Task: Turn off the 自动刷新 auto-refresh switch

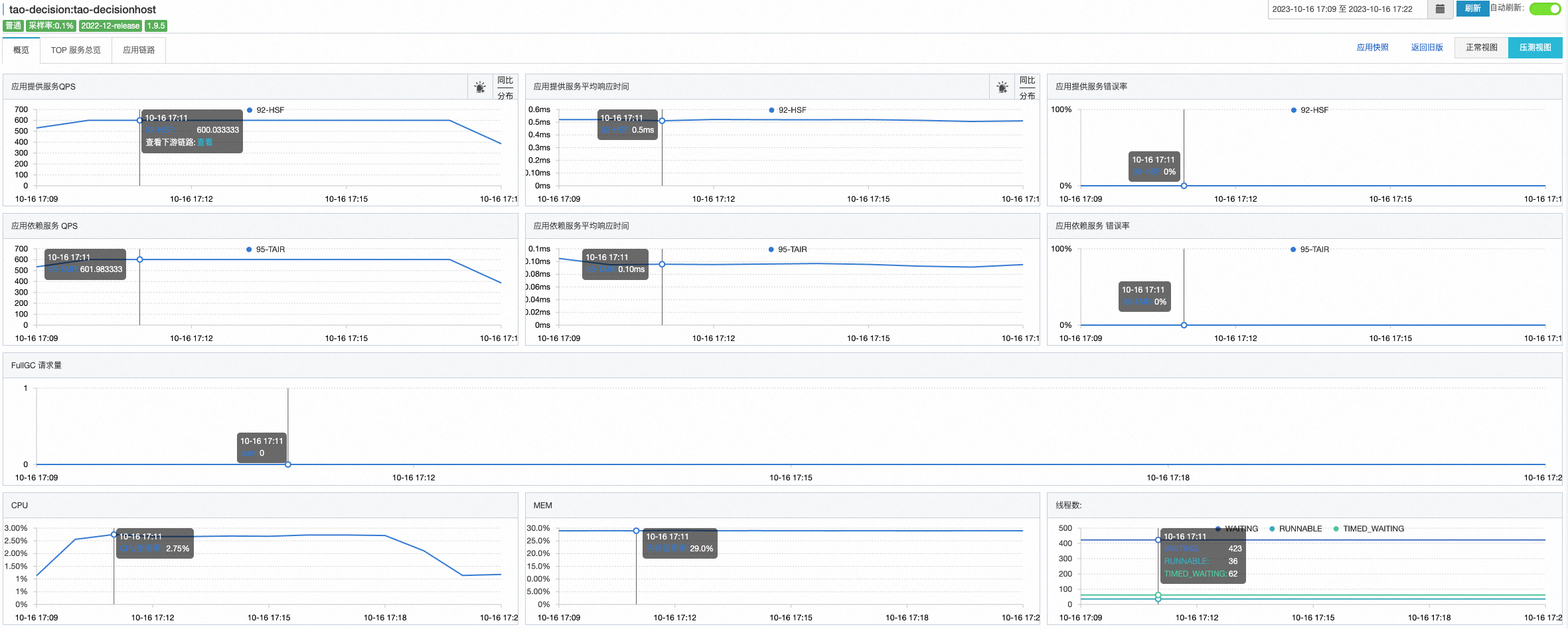Action: point(1544,9)
